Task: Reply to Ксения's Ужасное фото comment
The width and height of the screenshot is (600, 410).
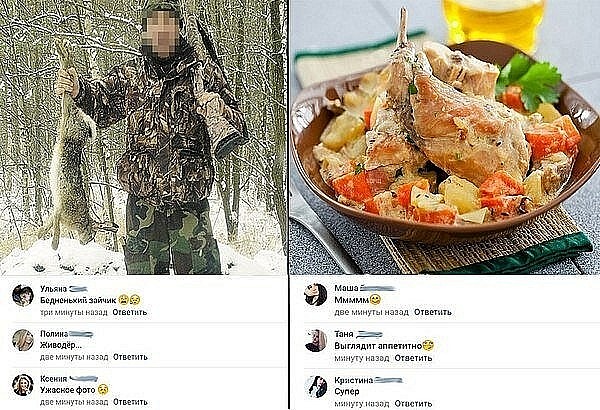Action: click(130, 402)
